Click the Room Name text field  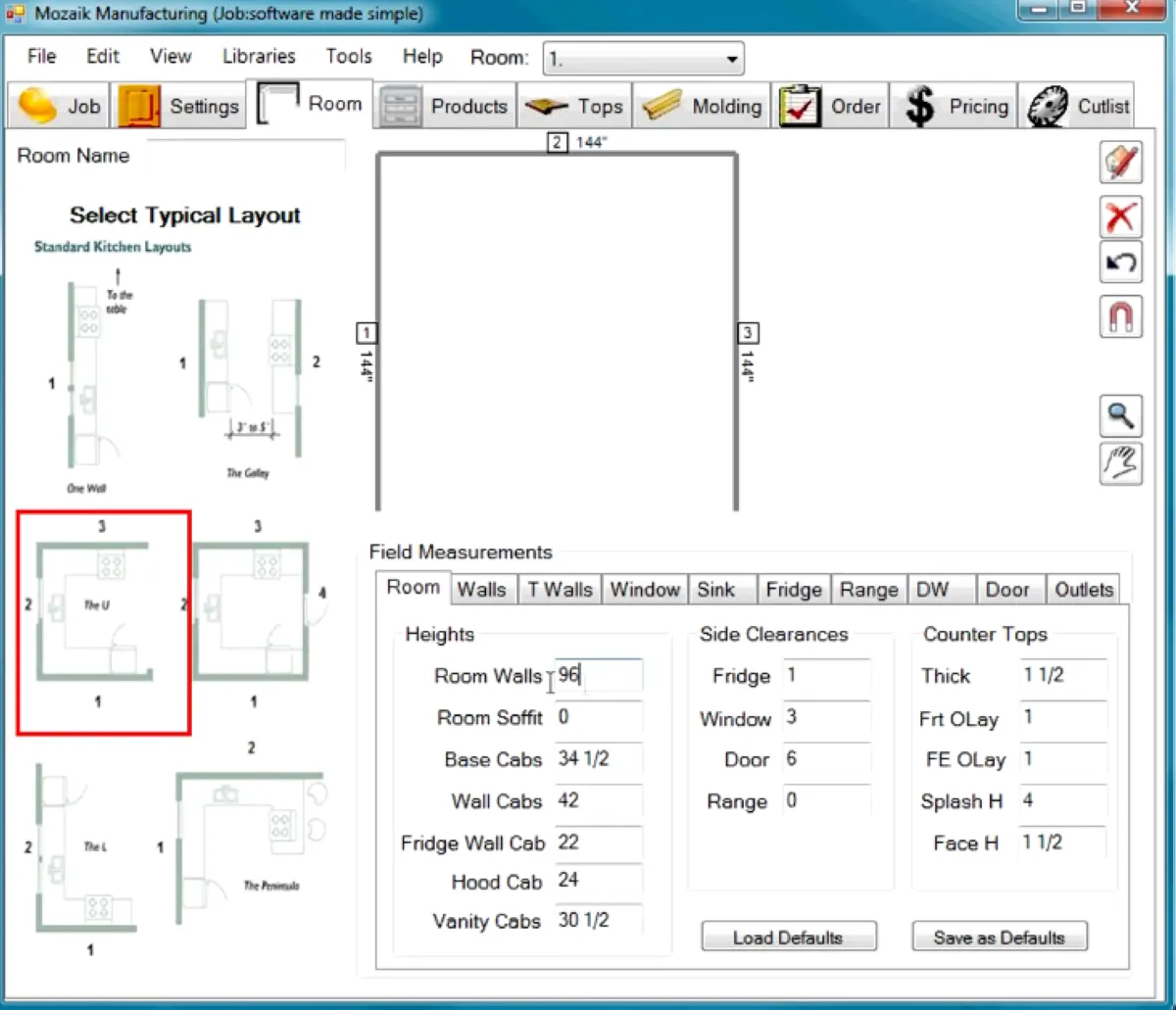(245, 156)
